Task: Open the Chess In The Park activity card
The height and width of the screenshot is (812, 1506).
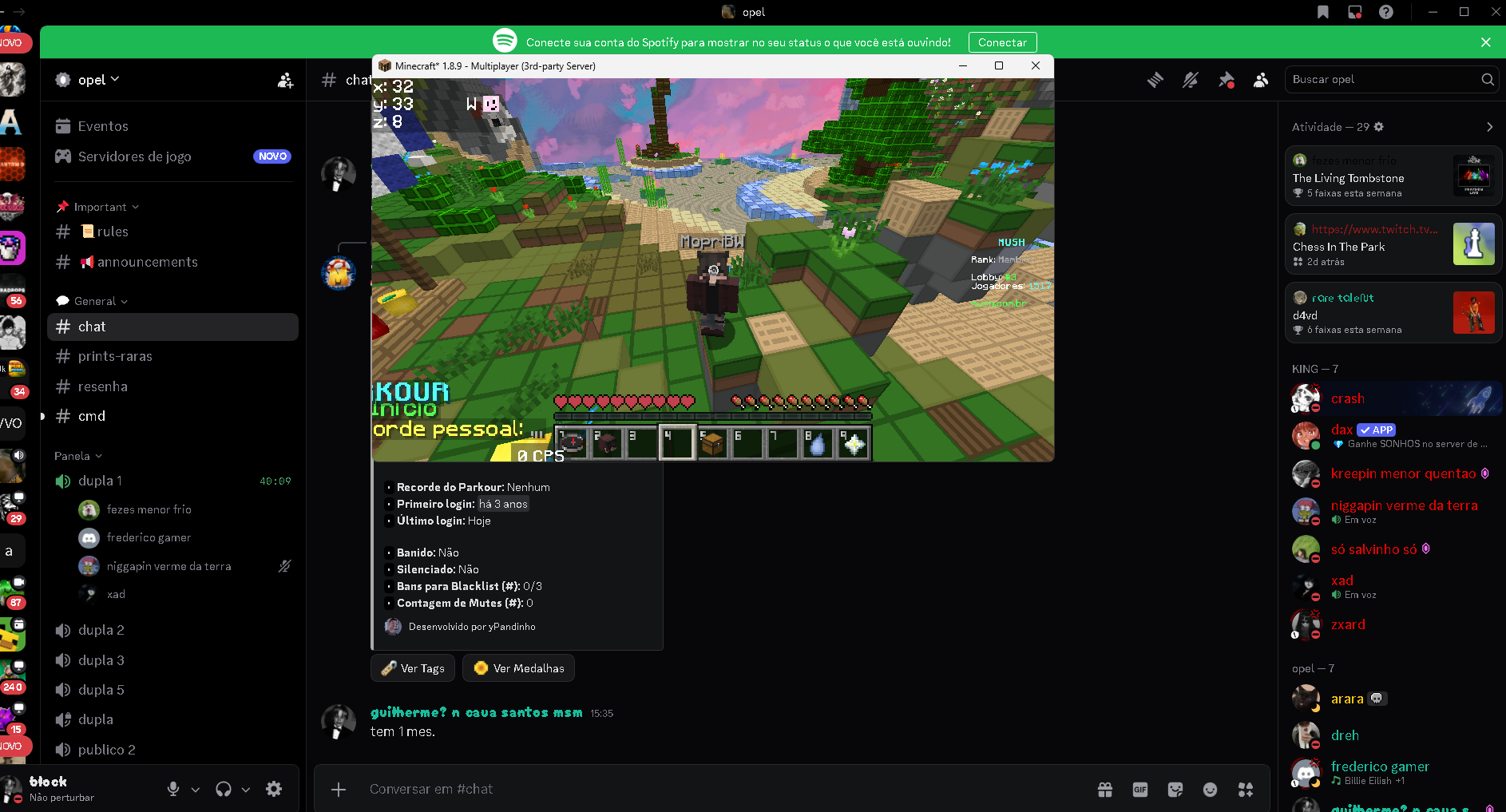Action: click(x=1393, y=244)
